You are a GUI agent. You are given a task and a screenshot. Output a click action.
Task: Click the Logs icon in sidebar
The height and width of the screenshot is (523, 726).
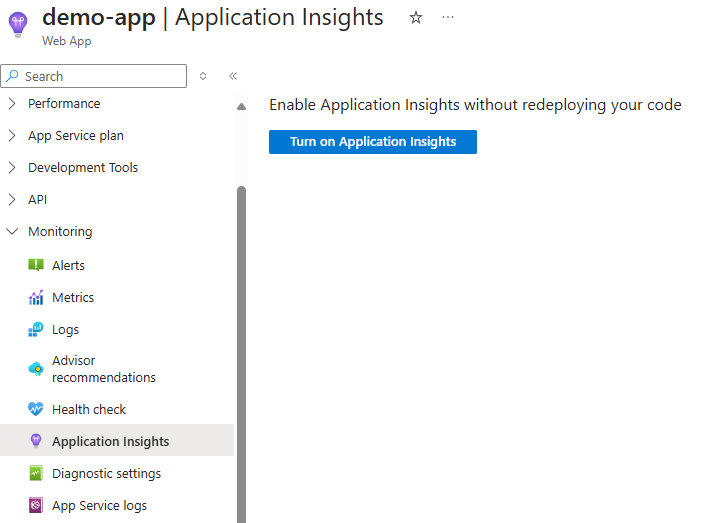(x=36, y=329)
